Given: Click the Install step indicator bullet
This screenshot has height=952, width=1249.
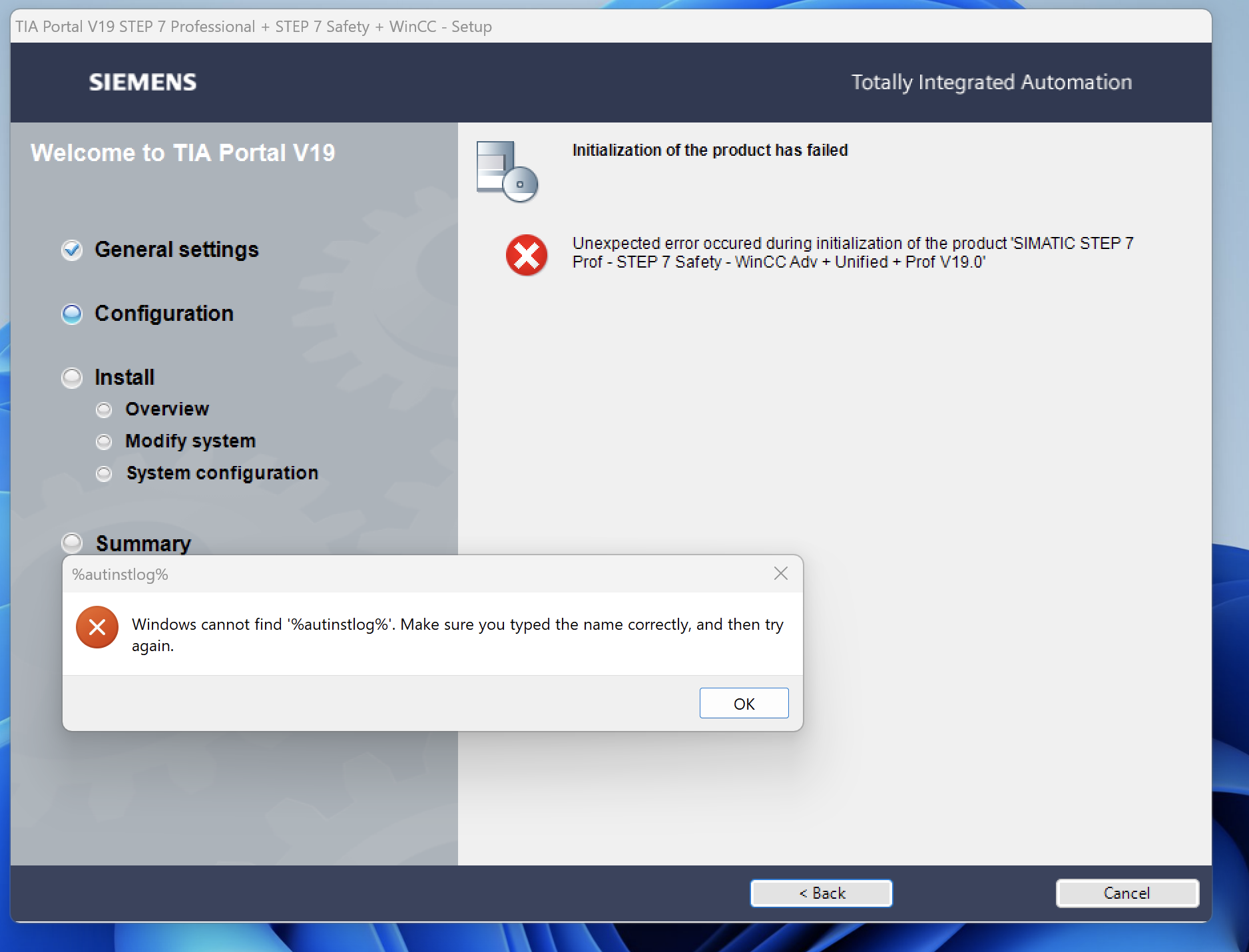Looking at the screenshot, I should coord(72,377).
